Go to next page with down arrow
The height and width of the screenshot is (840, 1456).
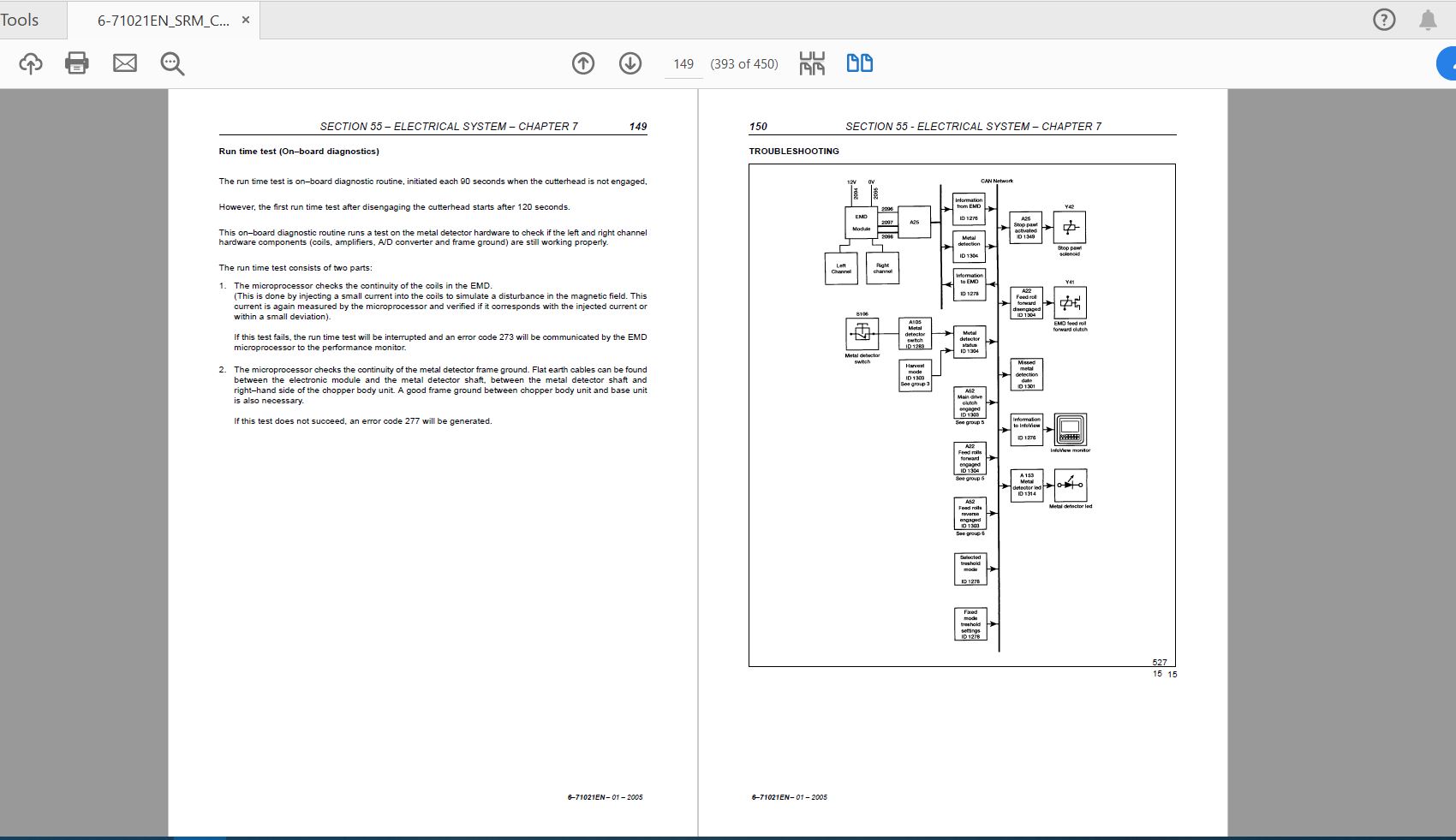630,63
